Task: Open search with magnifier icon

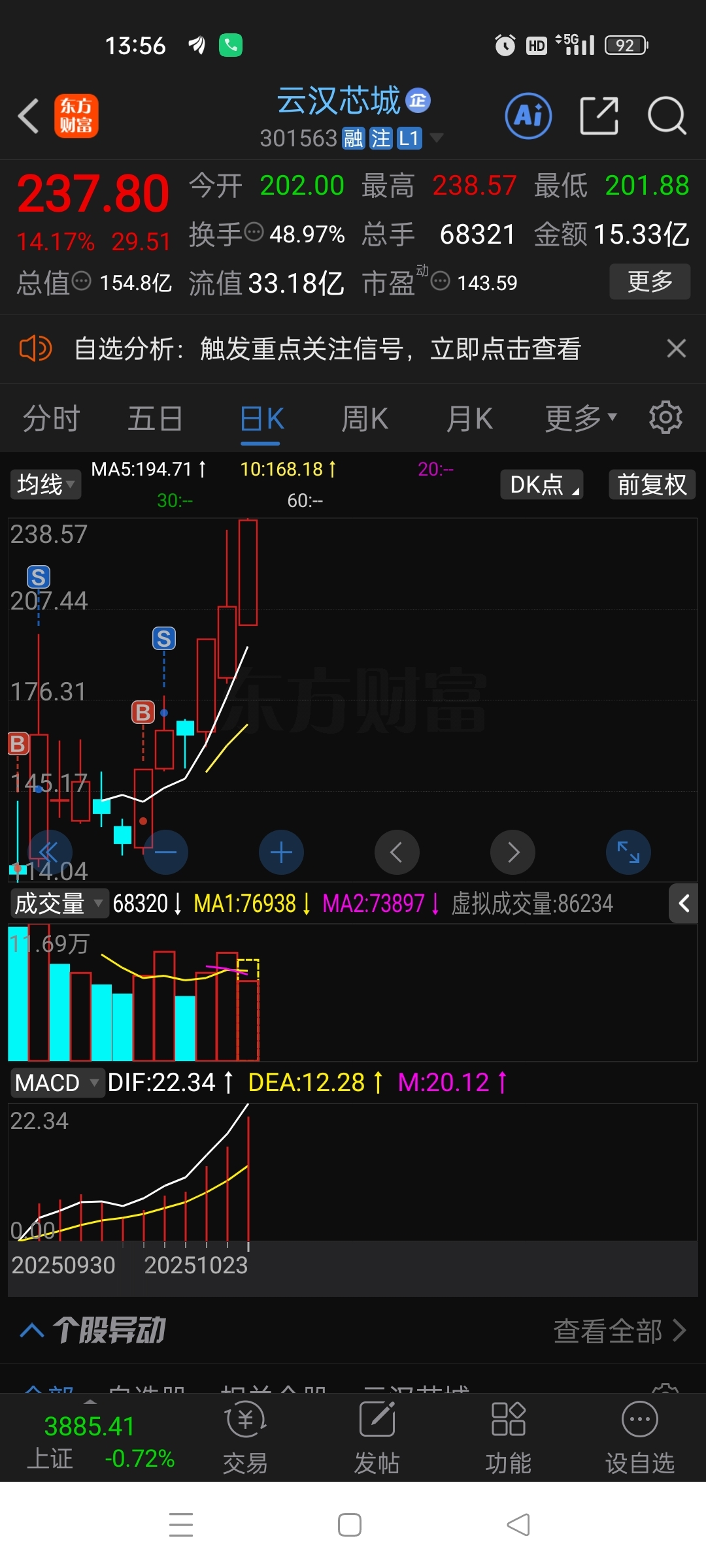Action: (x=667, y=116)
